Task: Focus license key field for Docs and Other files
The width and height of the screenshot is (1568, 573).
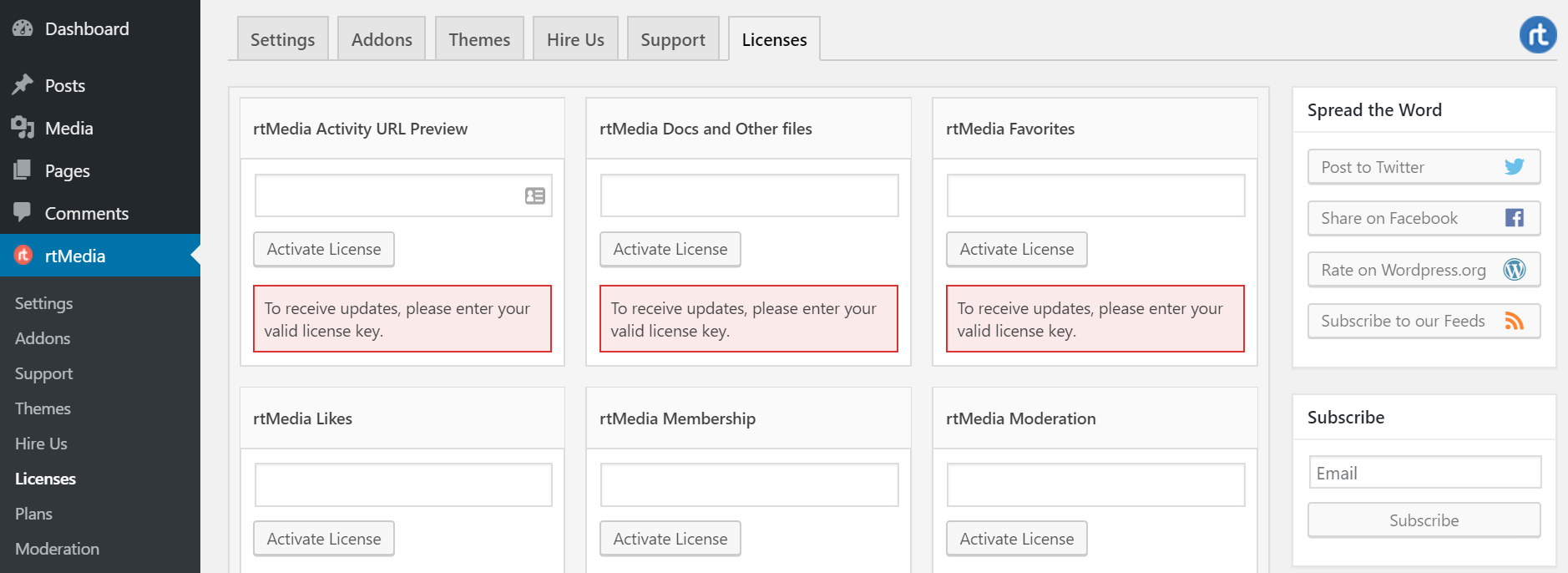Action: [x=750, y=195]
